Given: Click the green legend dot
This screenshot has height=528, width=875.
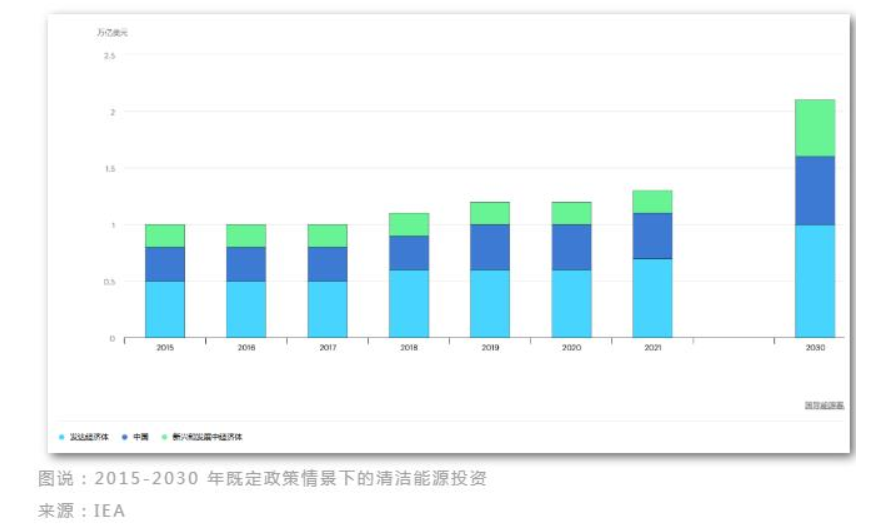Looking at the screenshot, I should pos(163,437).
